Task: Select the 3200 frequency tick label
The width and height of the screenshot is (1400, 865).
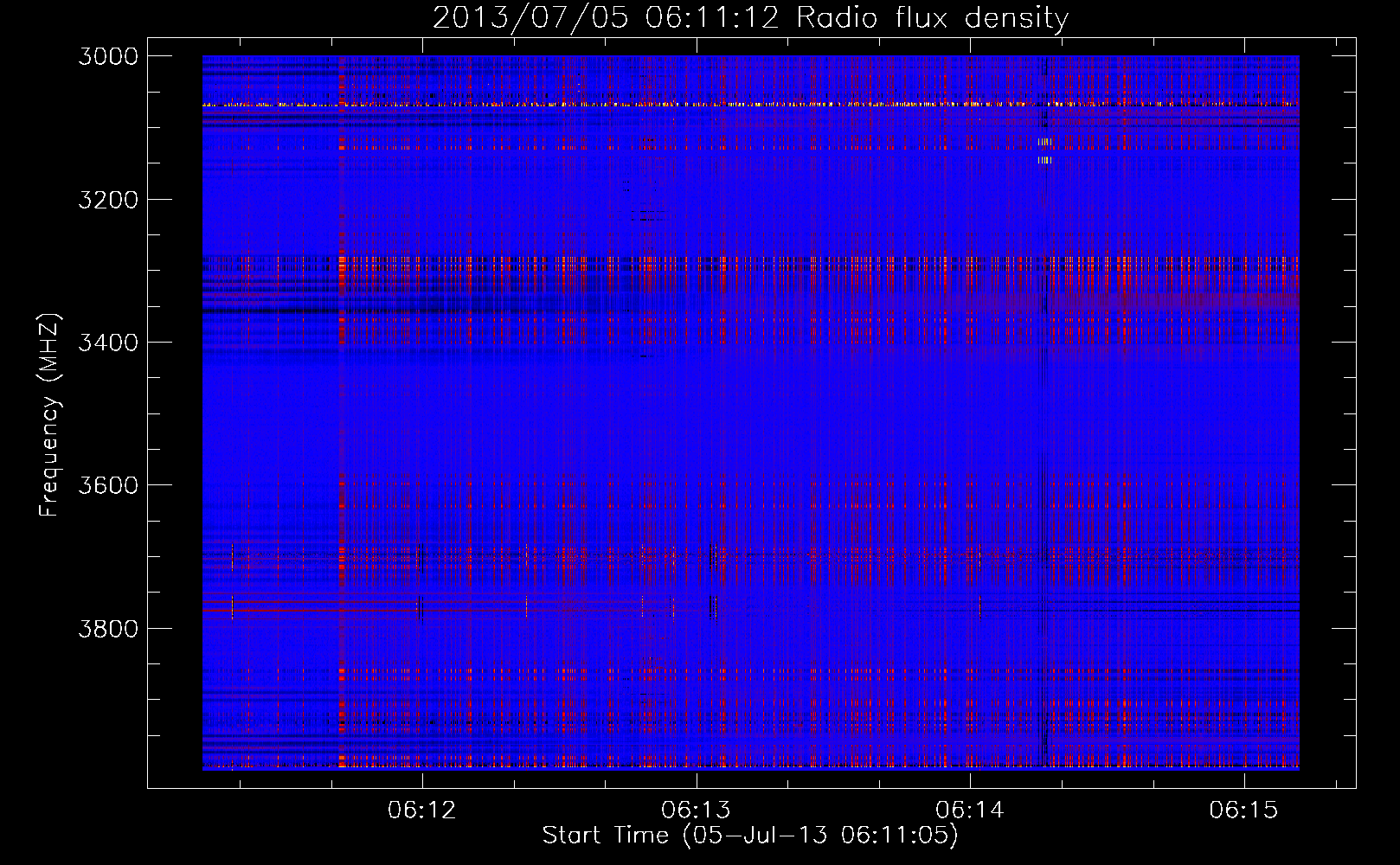Action: coord(108,200)
